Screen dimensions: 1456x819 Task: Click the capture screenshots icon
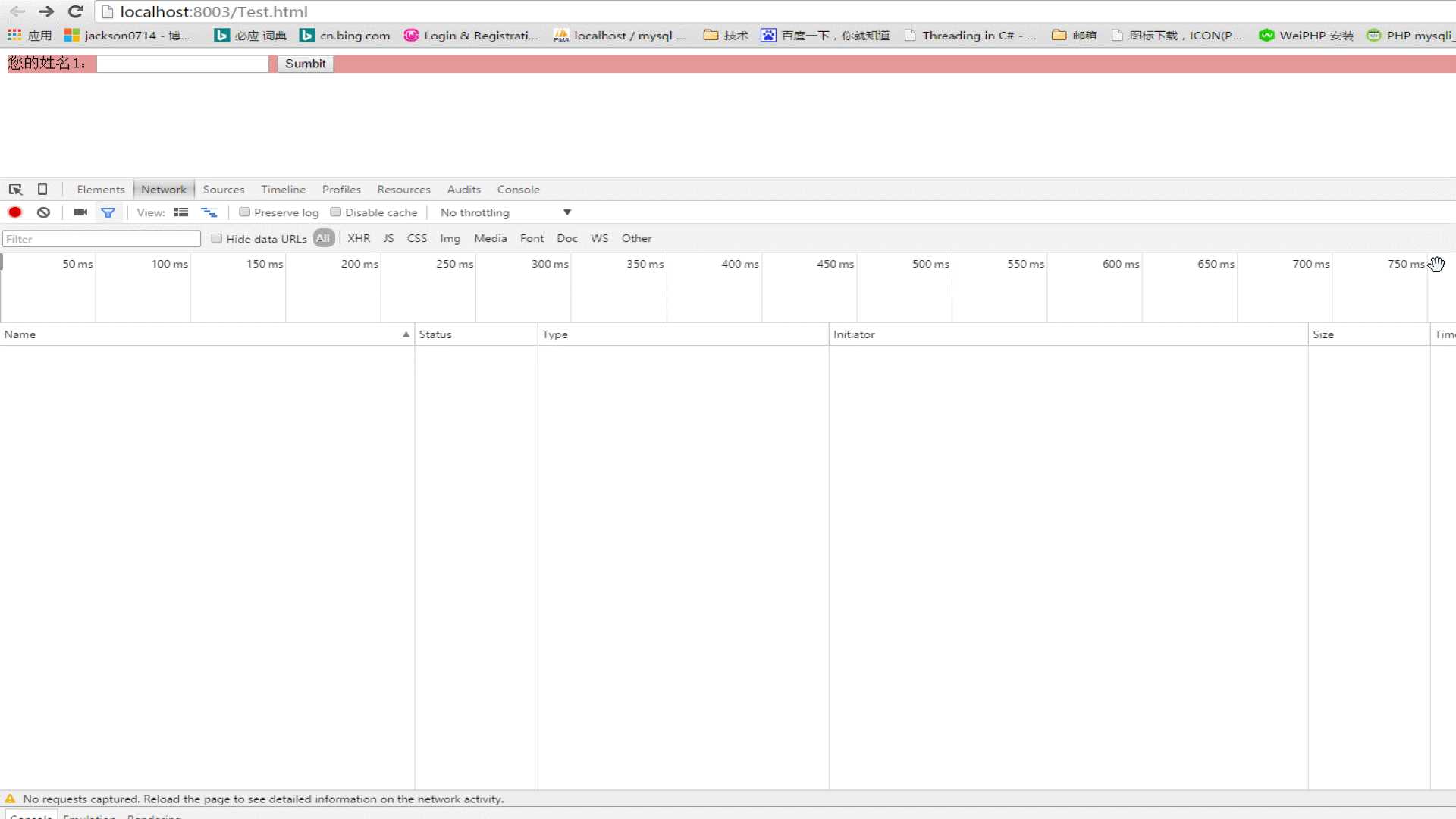pyautogui.click(x=80, y=212)
